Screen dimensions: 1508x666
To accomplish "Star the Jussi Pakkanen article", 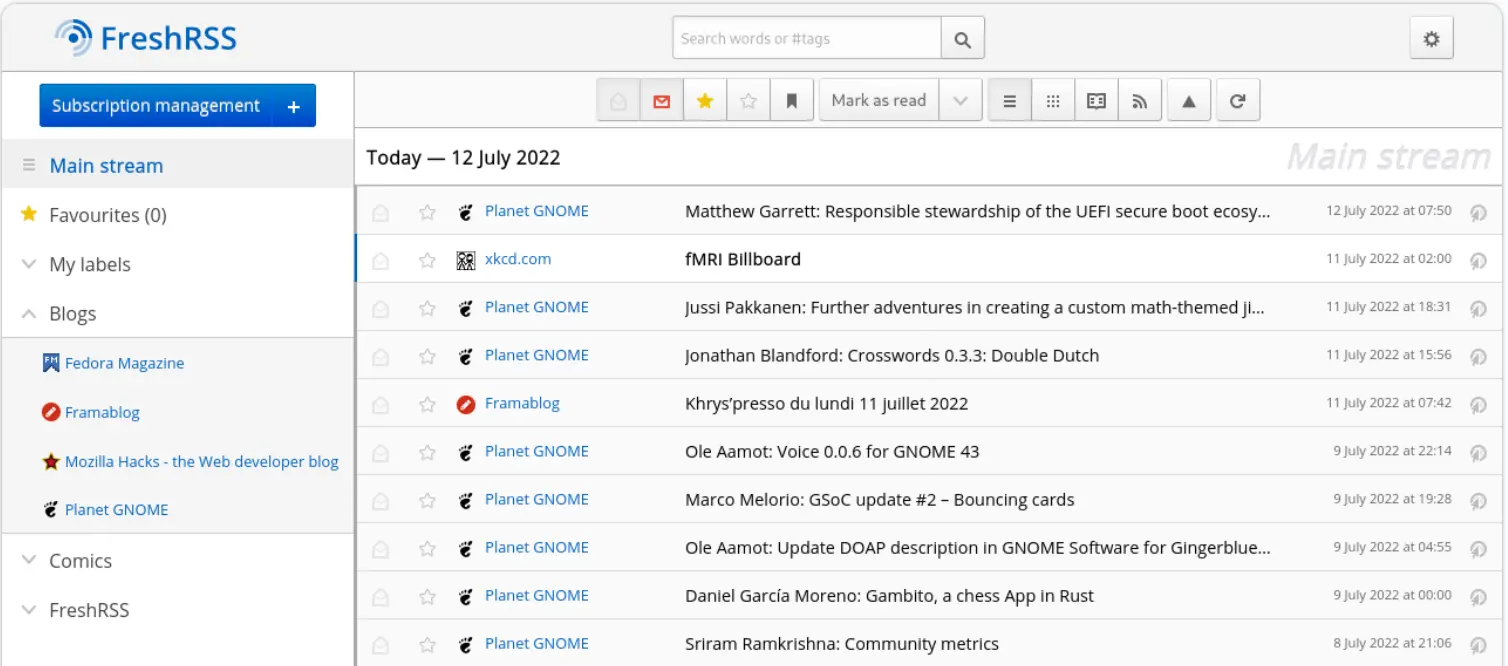I will (427, 308).
